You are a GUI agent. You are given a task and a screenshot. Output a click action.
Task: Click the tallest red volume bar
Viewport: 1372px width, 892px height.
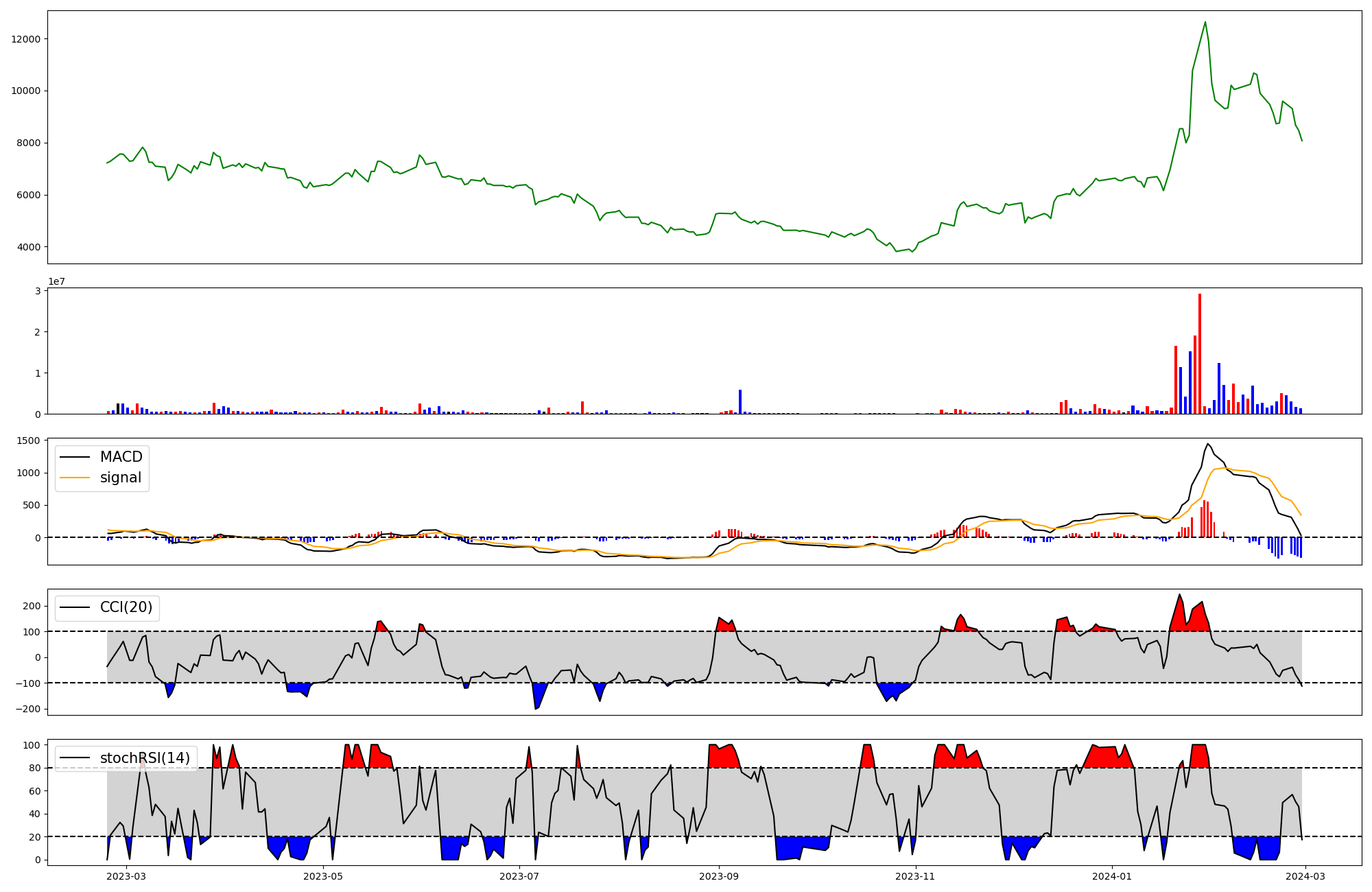(x=1200, y=353)
